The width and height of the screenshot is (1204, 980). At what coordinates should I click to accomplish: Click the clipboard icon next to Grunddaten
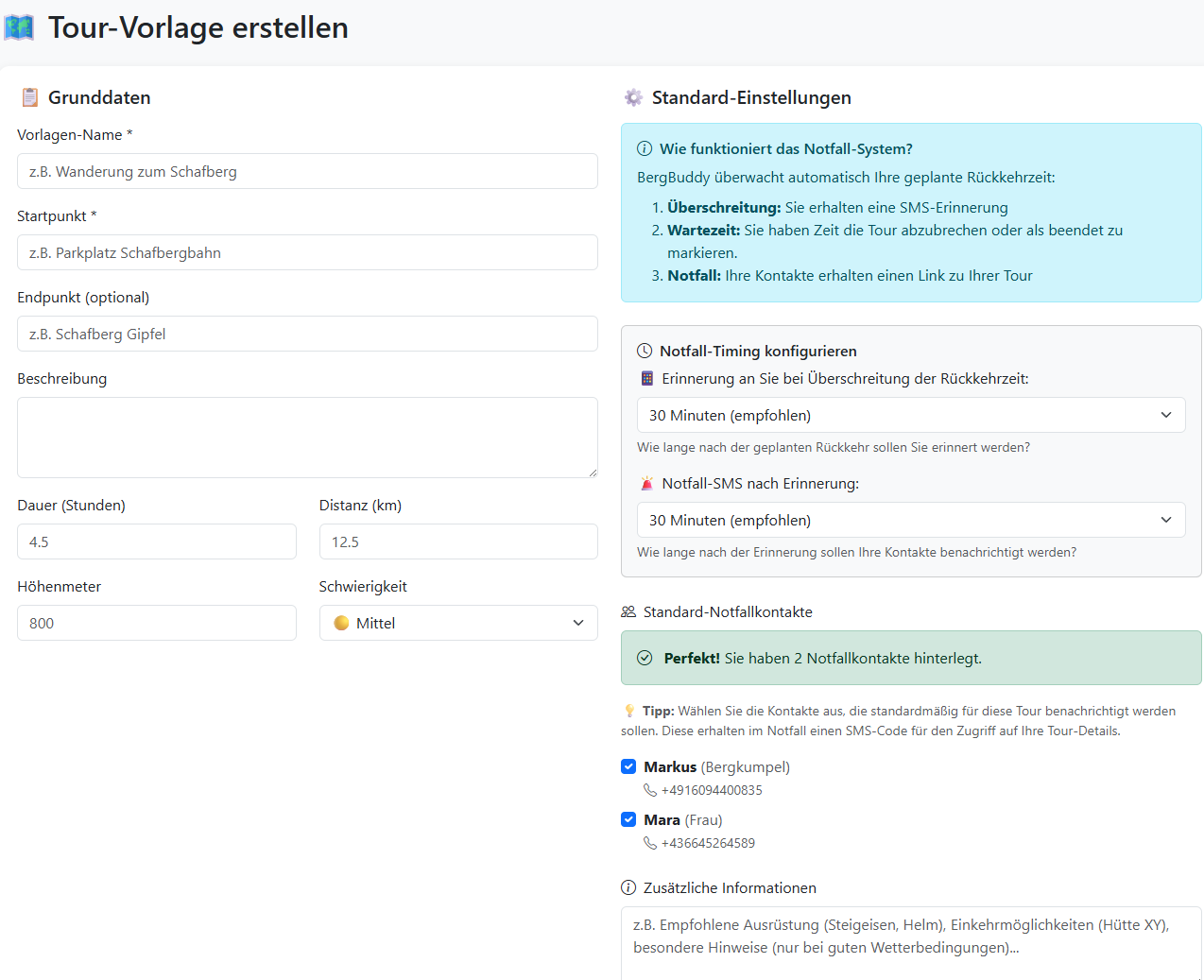coord(30,97)
